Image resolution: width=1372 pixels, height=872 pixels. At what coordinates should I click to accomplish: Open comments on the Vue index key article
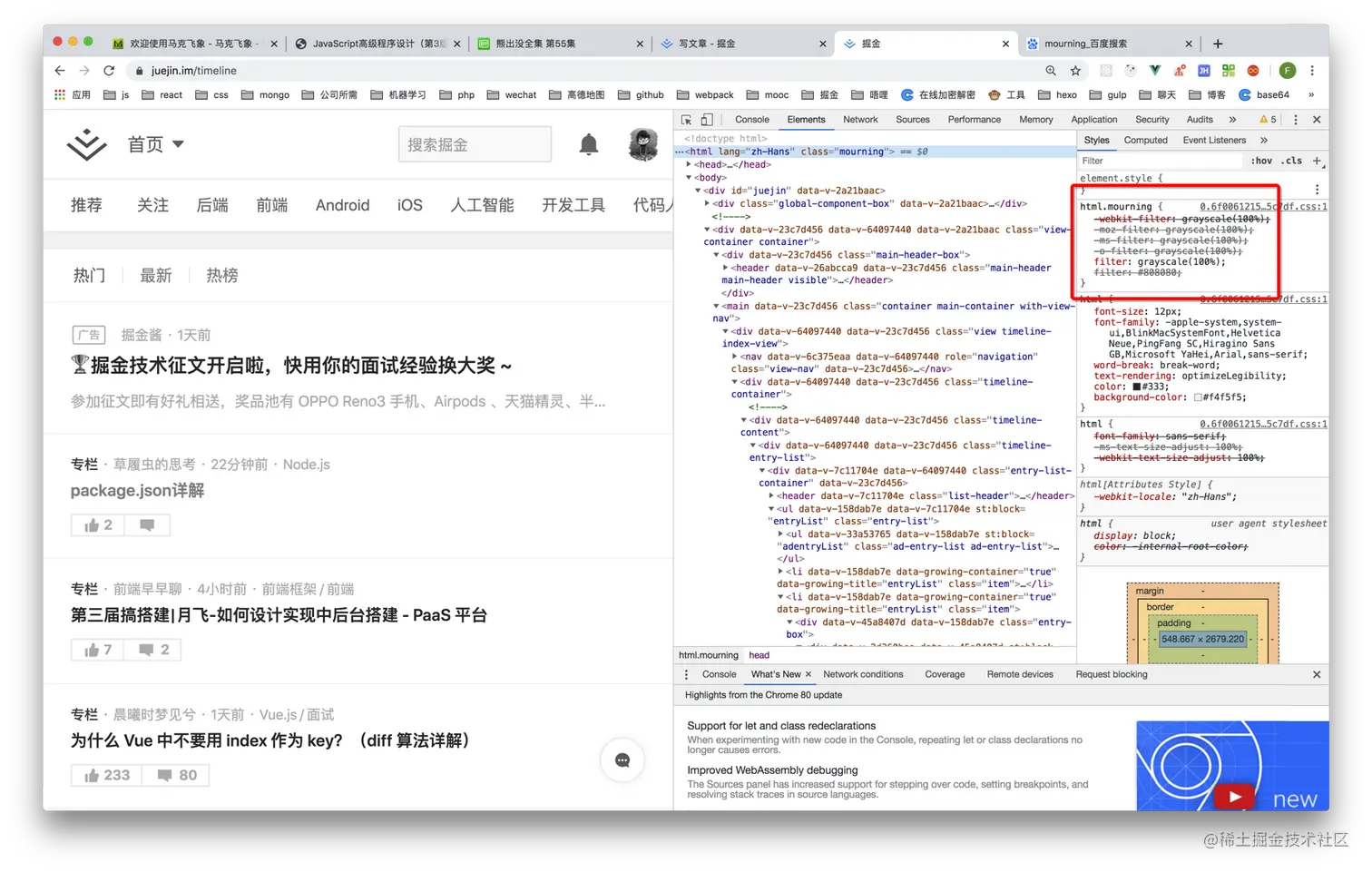(176, 775)
